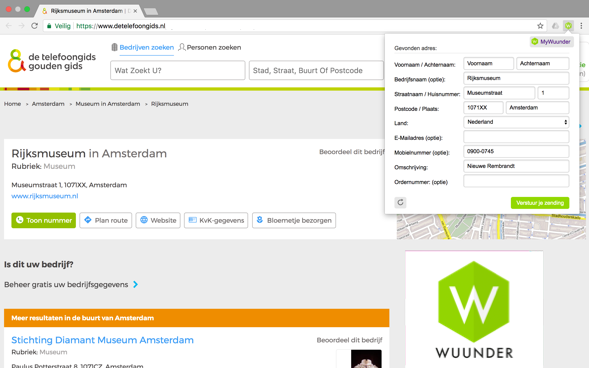This screenshot has height=368, width=589.
Task: Expand Beheer gratis uw bedrijfsgegevens arrow
Action: (x=136, y=285)
